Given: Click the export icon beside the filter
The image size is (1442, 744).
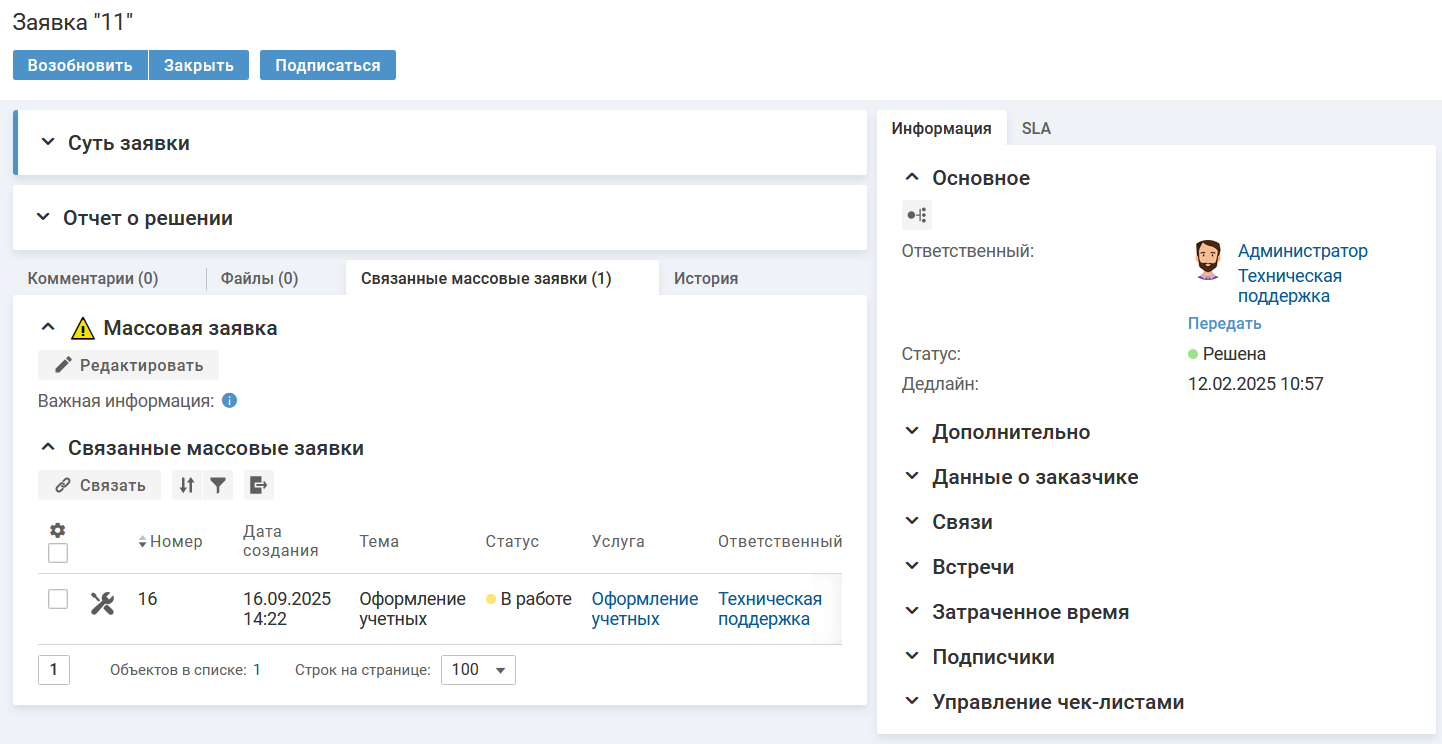Looking at the screenshot, I should (258, 485).
